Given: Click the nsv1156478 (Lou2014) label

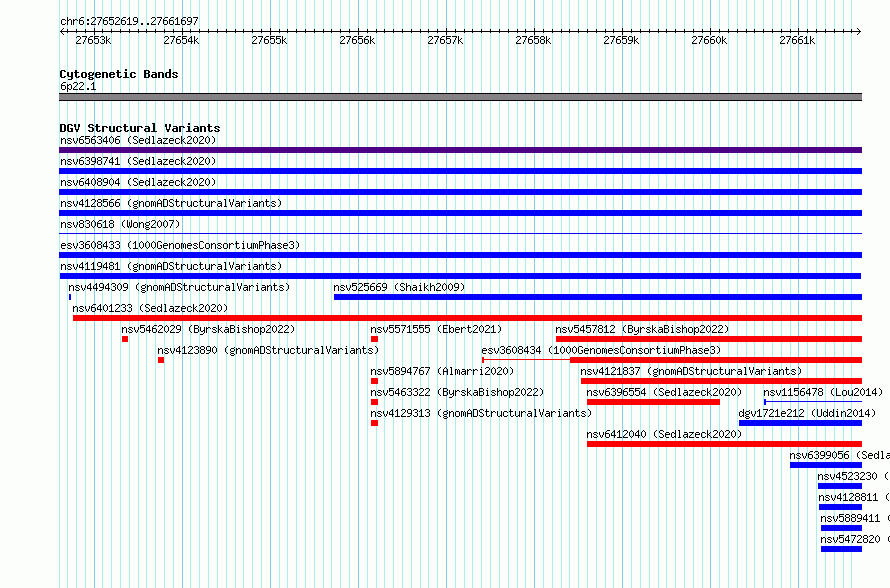Looking at the screenshot, I should pyautogui.click(x=823, y=392).
